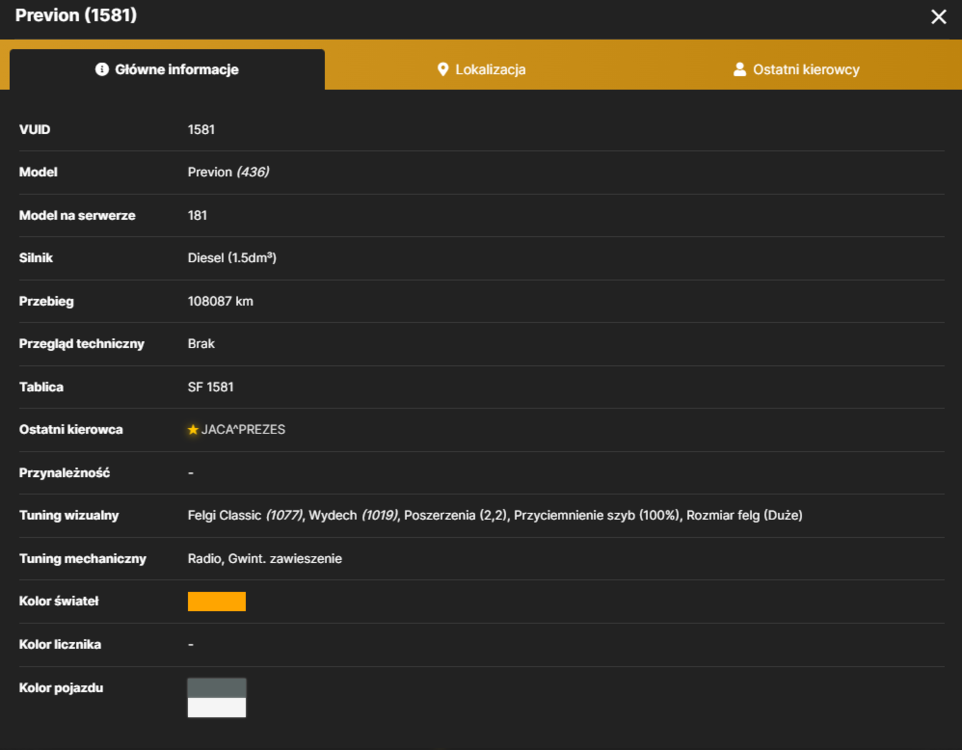Image resolution: width=962 pixels, height=750 pixels.
Task: Click the gold star next to JACA^PREZES
Action: (193, 430)
